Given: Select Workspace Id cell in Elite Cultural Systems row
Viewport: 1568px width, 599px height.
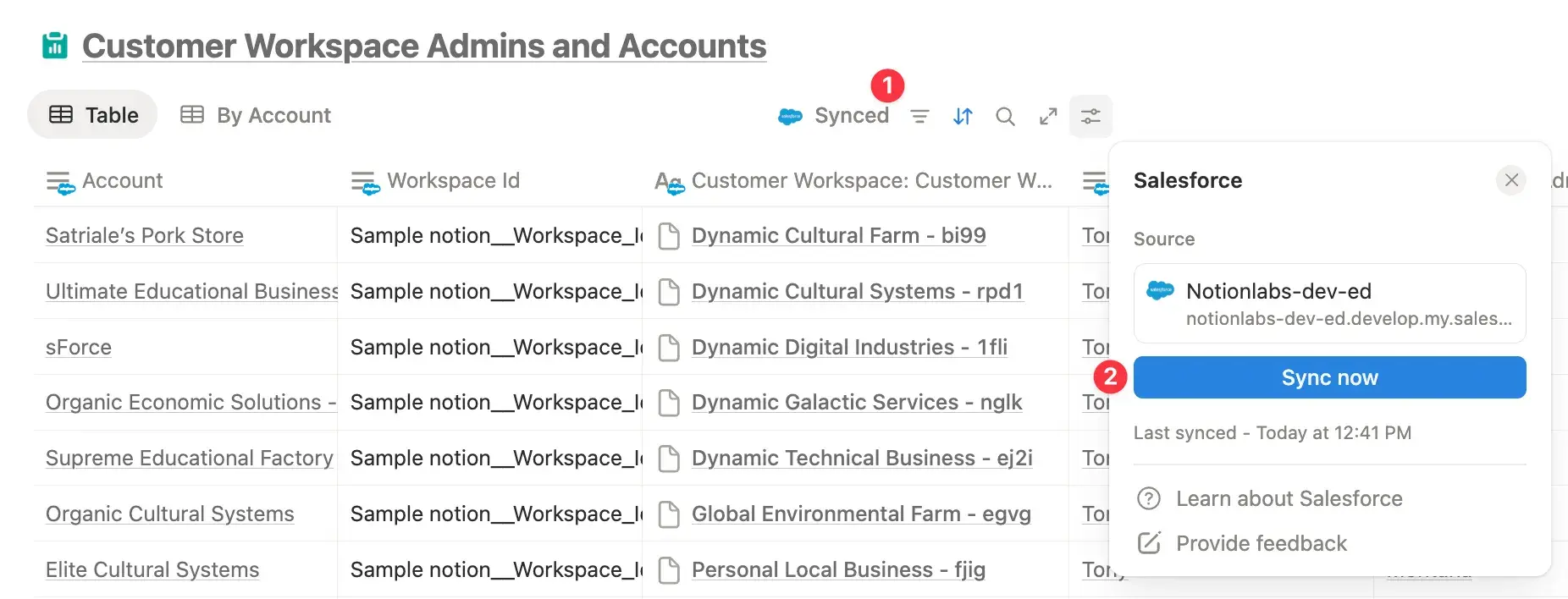Looking at the screenshot, I should click(x=489, y=569).
